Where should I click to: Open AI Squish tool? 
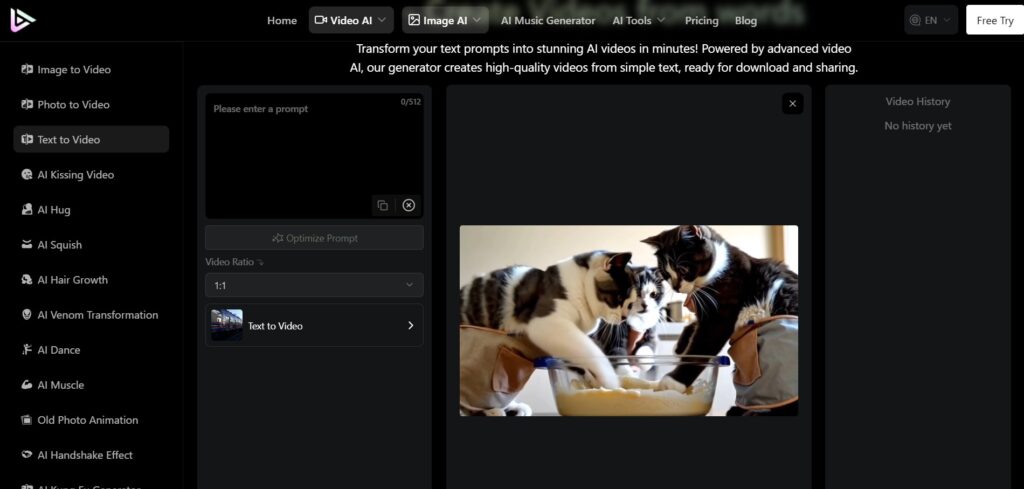pos(91,245)
